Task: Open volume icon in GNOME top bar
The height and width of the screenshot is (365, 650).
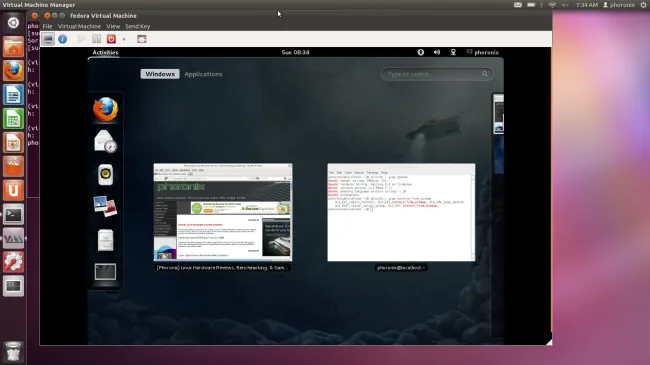Action: point(437,52)
